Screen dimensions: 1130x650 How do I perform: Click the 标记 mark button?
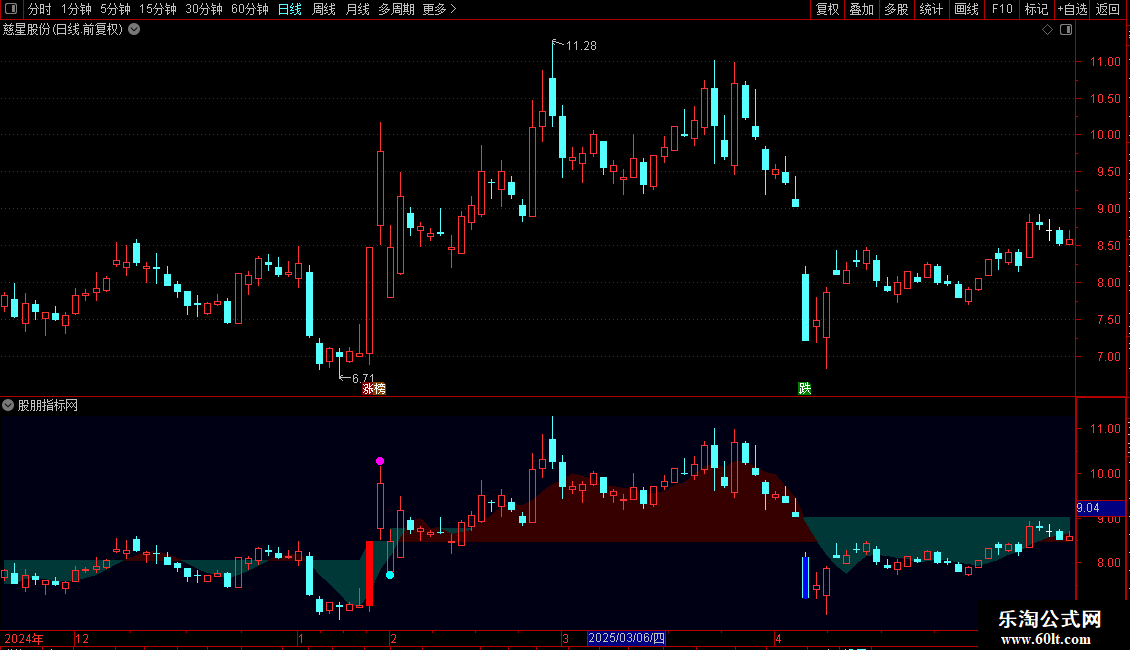1036,9
